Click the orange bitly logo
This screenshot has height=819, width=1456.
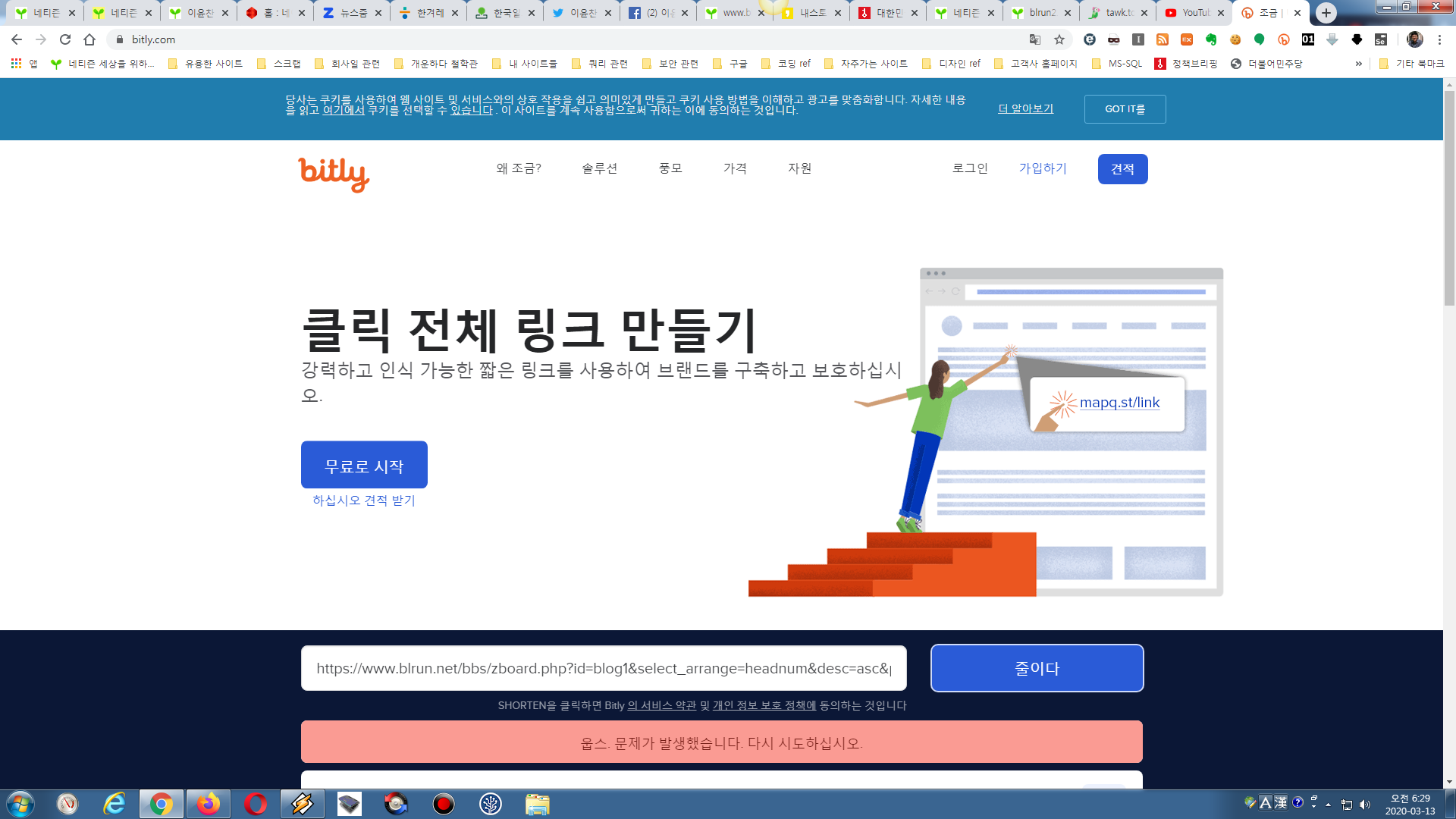pos(334,174)
